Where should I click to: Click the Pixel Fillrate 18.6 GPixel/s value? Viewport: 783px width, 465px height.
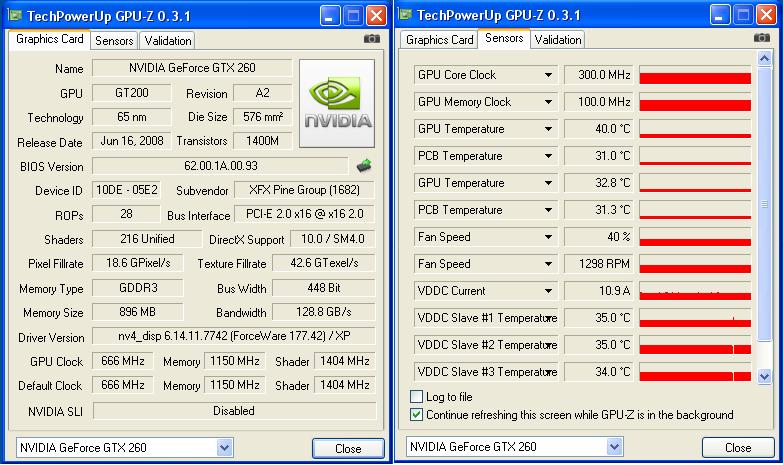tap(137, 263)
